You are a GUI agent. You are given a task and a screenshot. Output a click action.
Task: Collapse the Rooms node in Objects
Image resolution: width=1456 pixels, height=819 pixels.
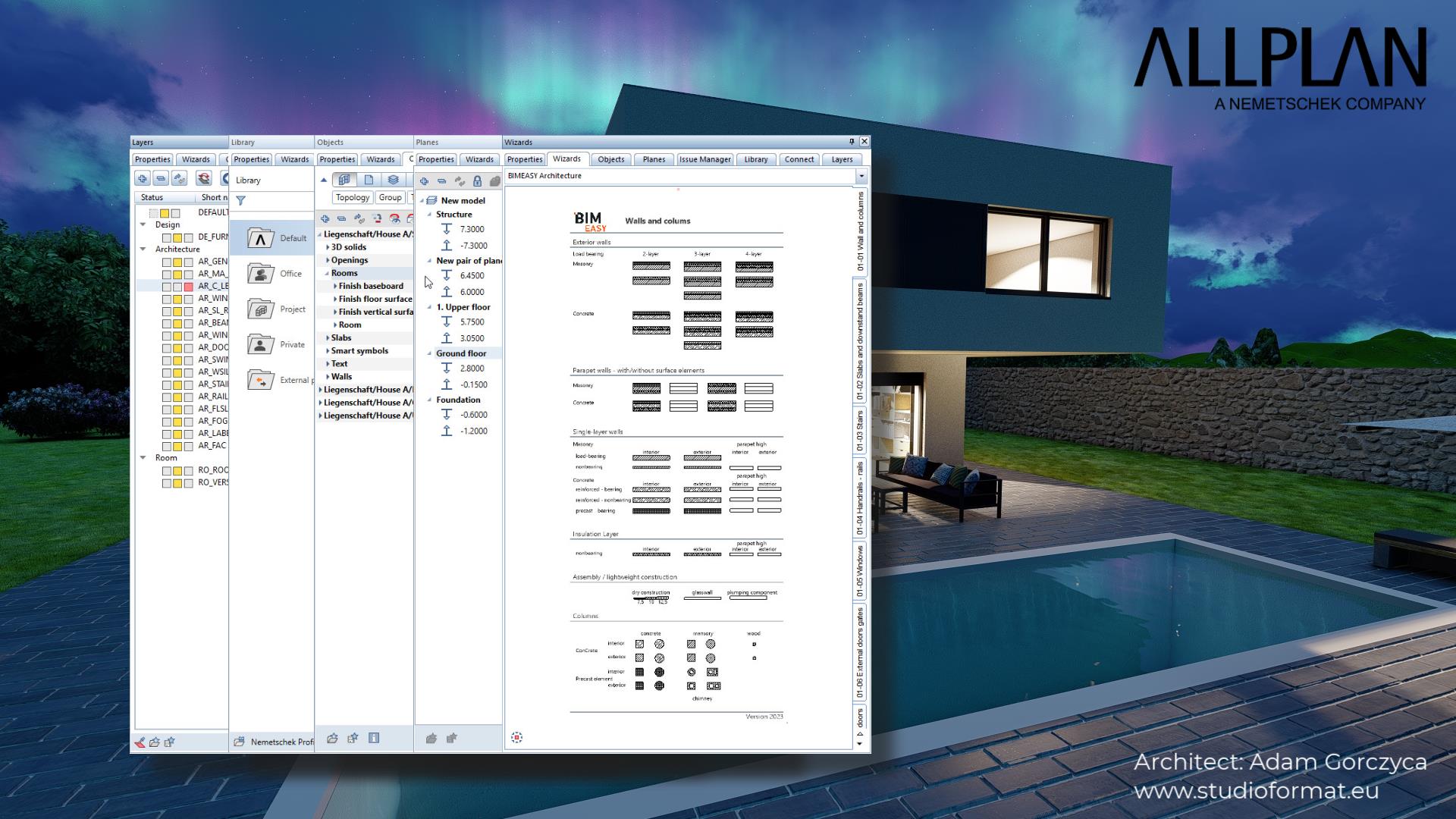328,273
